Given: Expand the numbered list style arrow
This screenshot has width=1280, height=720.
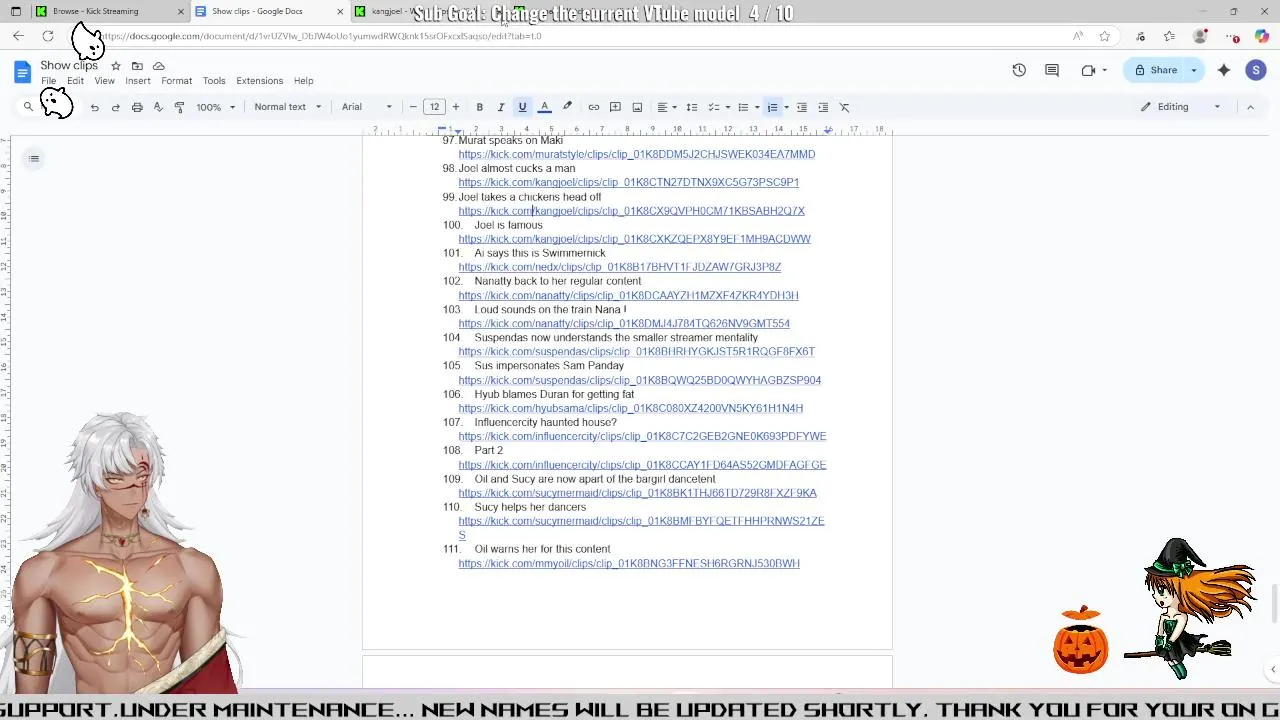Looking at the screenshot, I should coord(786,107).
